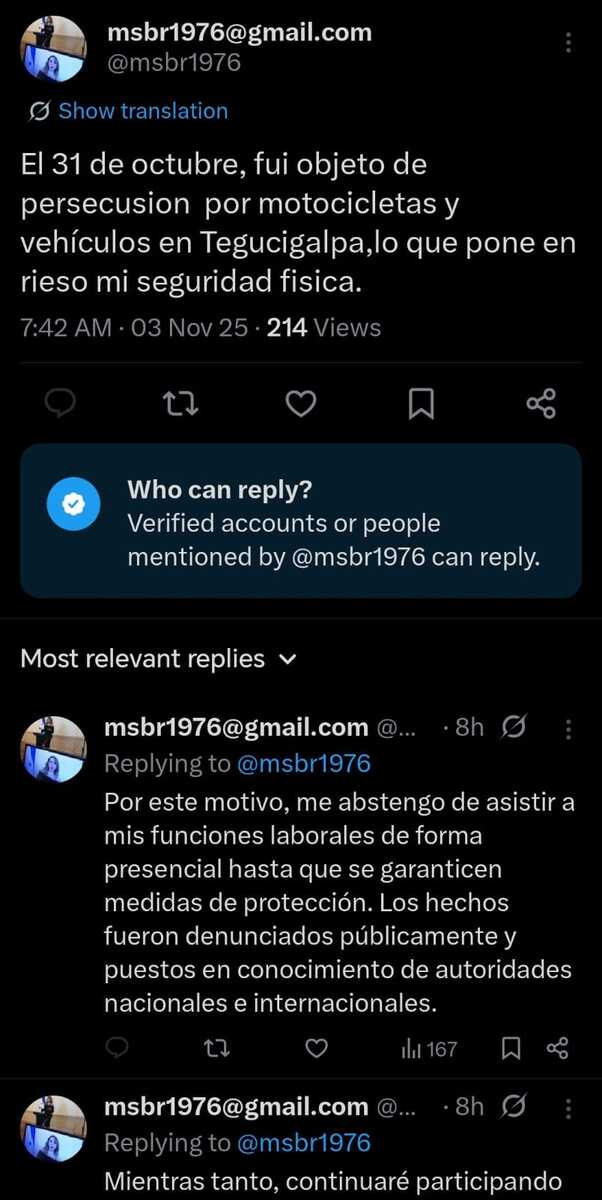The image size is (602, 1200).
Task: Bookmark the first reply
Action: pos(510,1048)
